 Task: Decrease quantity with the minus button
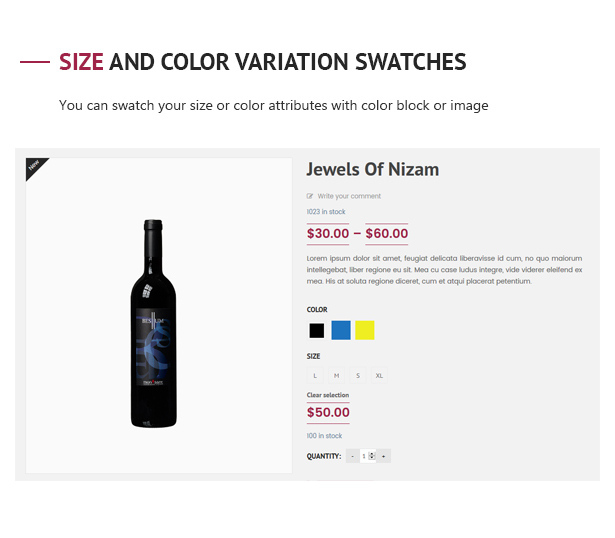click(353, 456)
